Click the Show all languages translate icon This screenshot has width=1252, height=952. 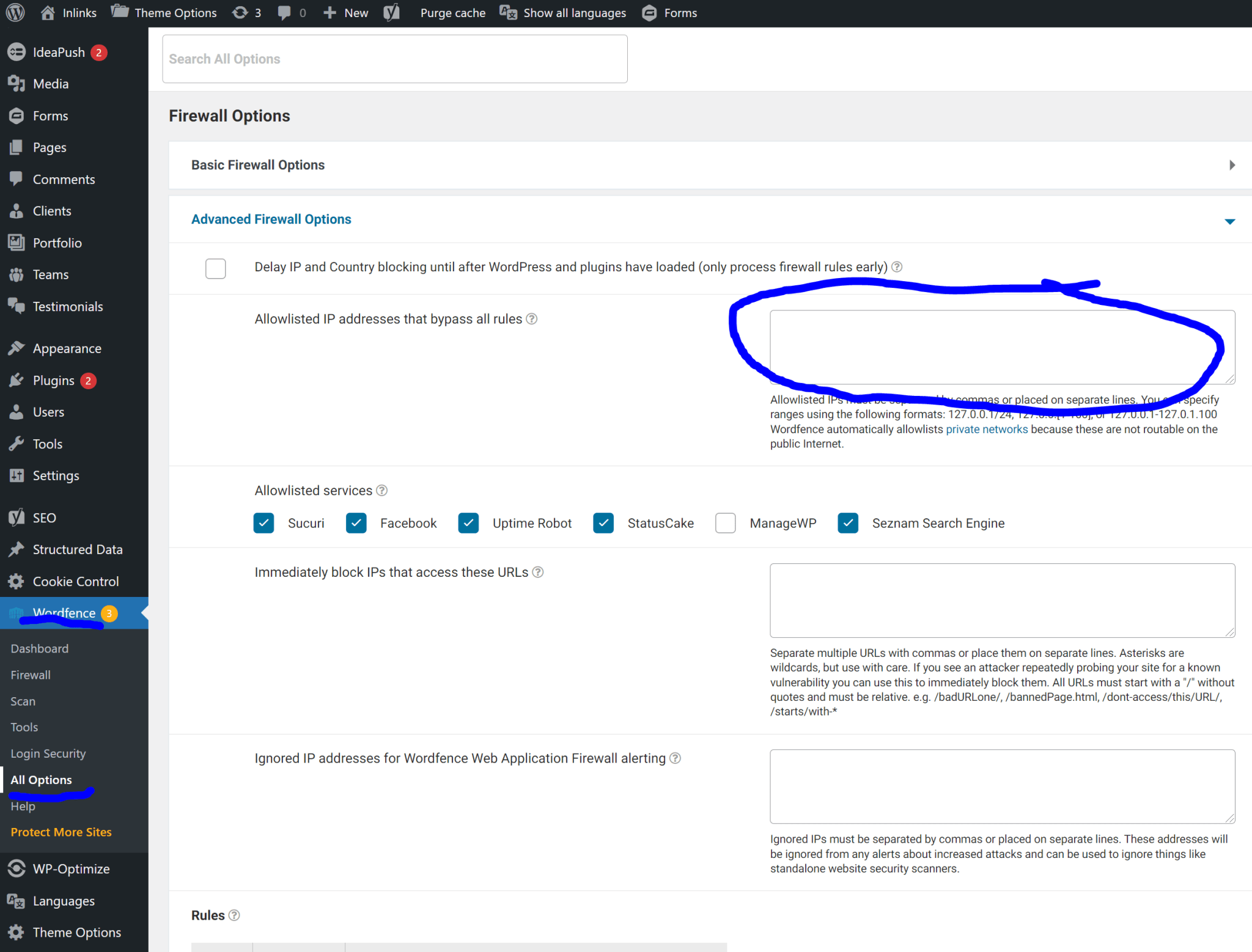(509, 13)
